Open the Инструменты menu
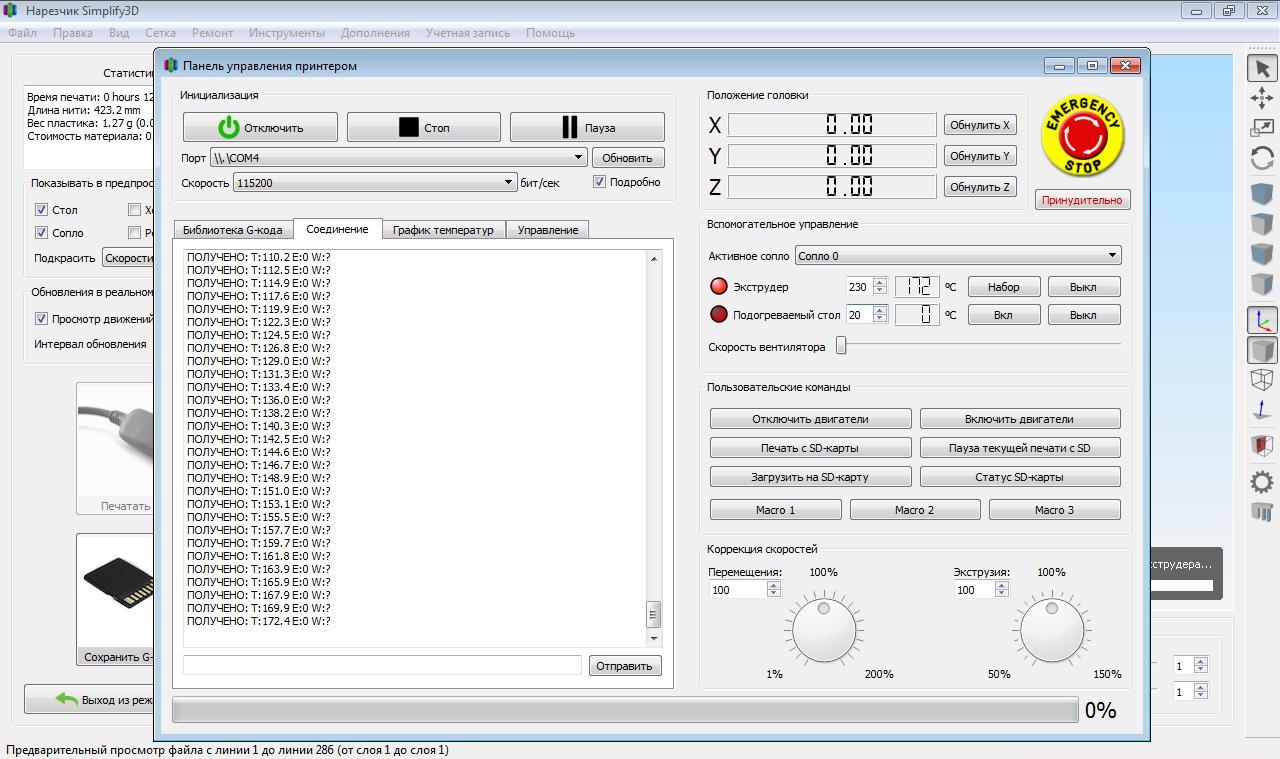This screenshot has height=759, width=1280. point(286,33)
